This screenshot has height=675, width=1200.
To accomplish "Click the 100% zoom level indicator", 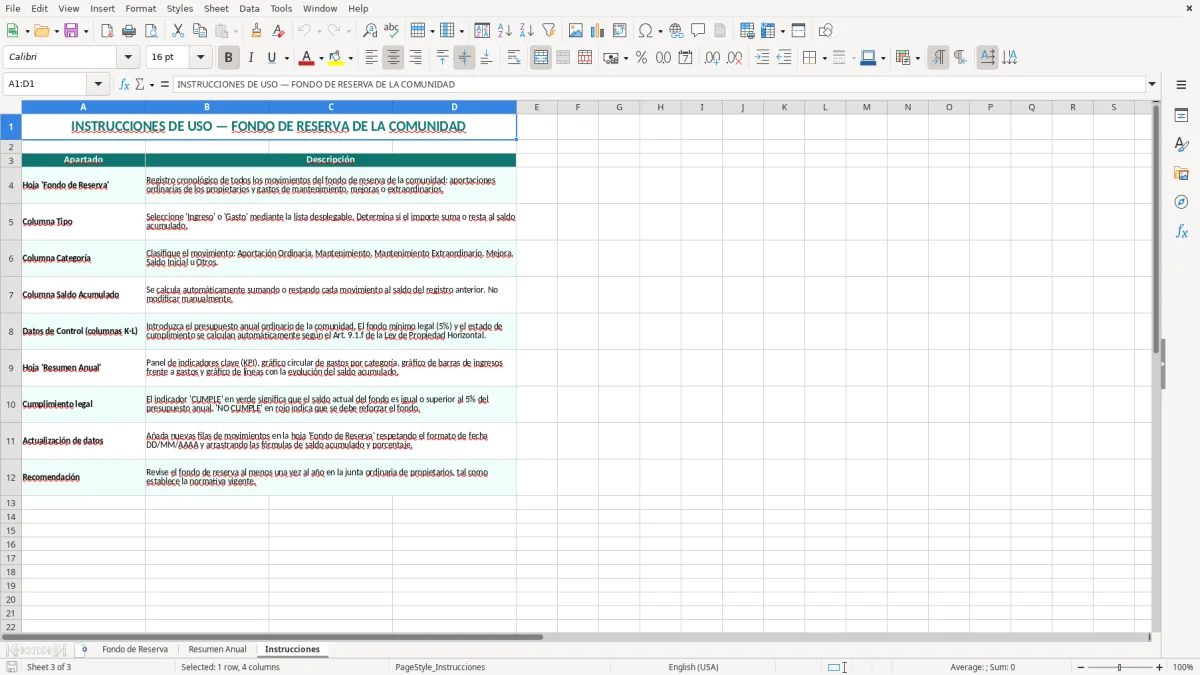I will (x=1183, y=667).
